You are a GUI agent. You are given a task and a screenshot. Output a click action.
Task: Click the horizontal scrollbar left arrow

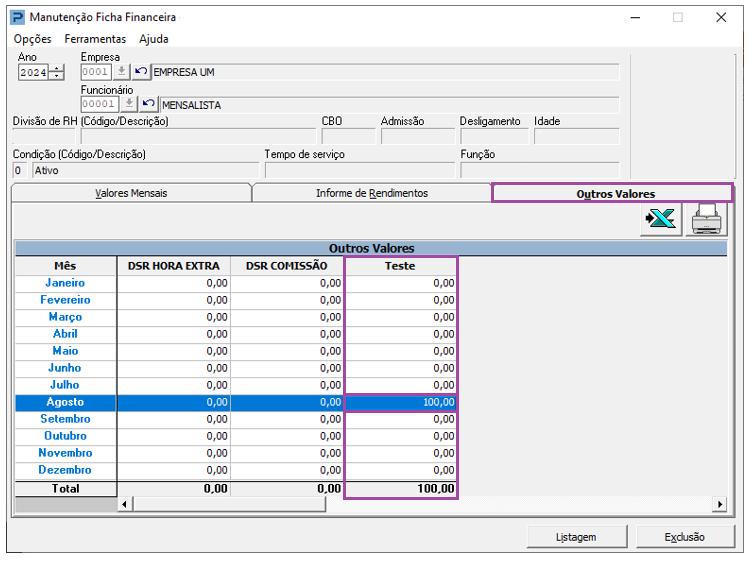[125, 504]
